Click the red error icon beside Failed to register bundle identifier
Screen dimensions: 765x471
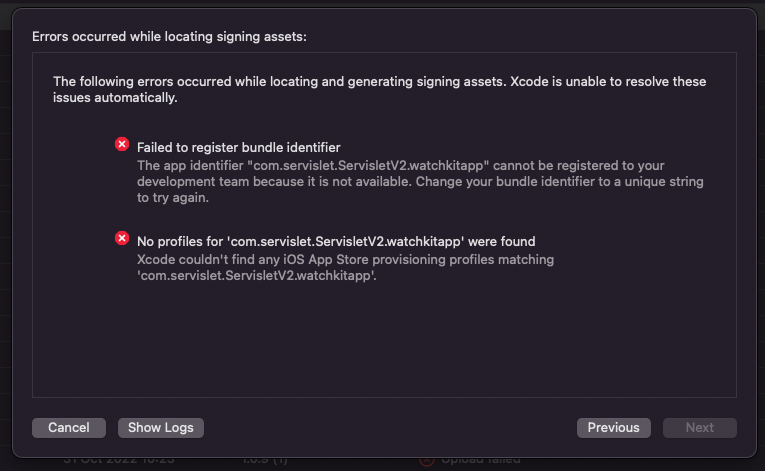coord(122,145)
